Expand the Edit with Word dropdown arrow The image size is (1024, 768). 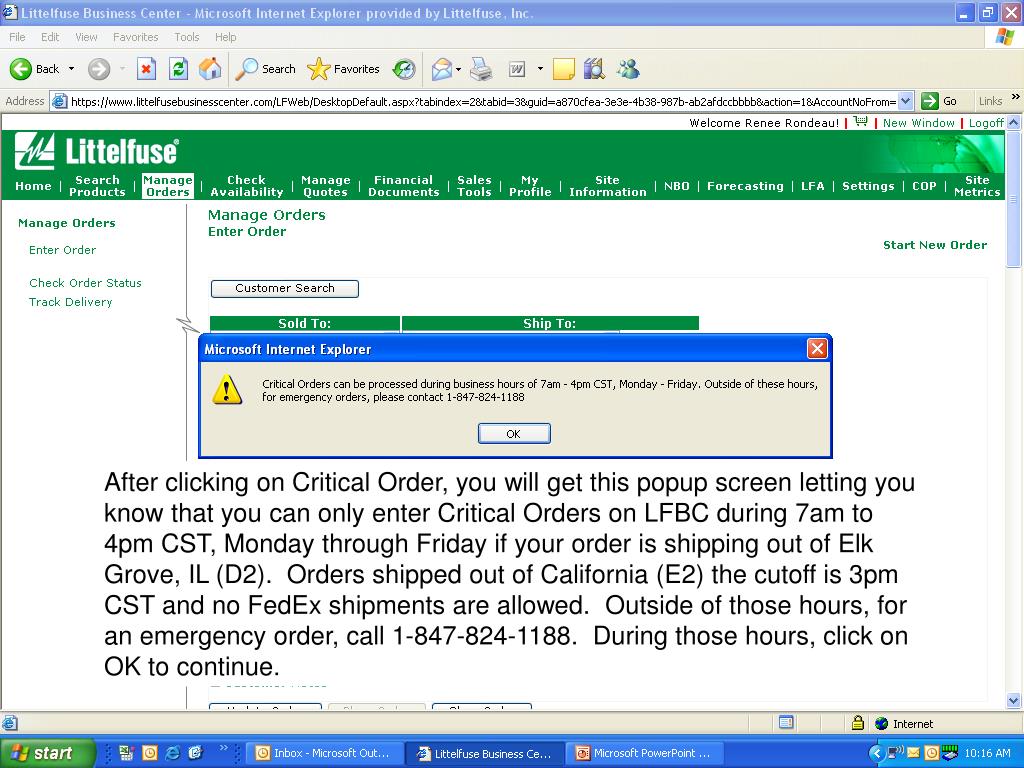tap(540, 69)
